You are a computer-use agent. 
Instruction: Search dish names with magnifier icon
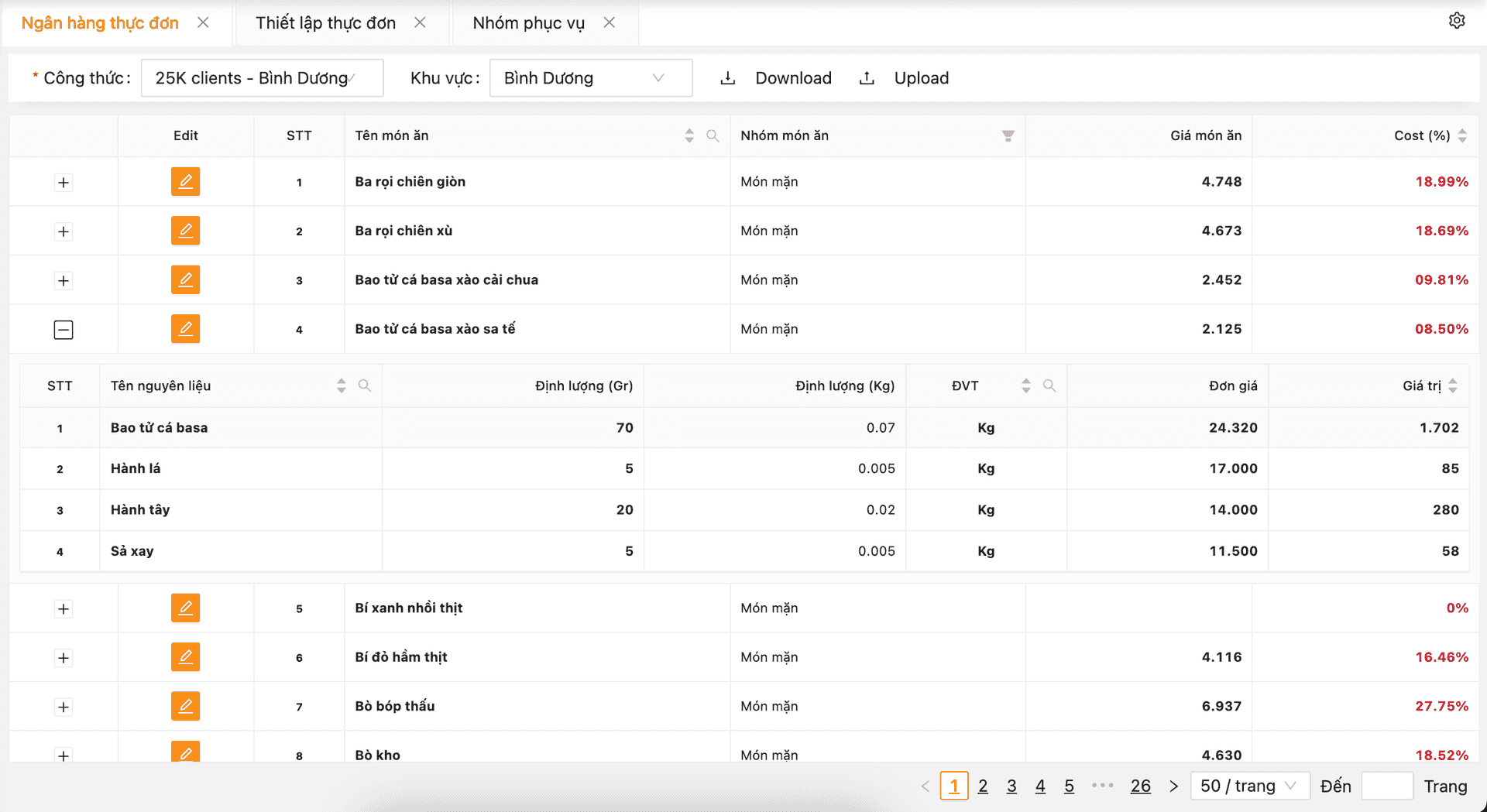pyautogui.click(x=713, y=136)
